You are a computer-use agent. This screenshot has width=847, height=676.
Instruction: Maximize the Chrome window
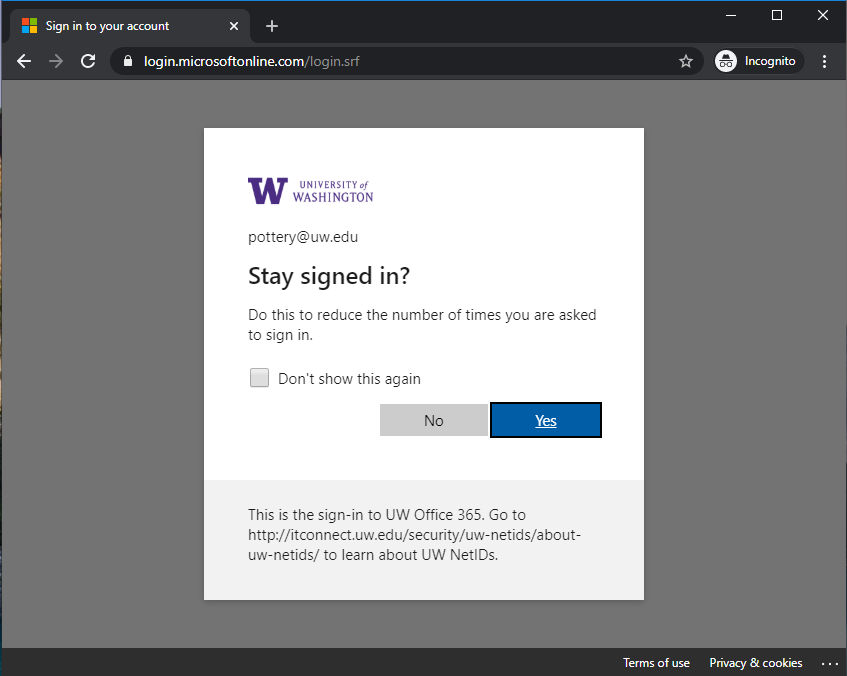[x=777, y=16]
